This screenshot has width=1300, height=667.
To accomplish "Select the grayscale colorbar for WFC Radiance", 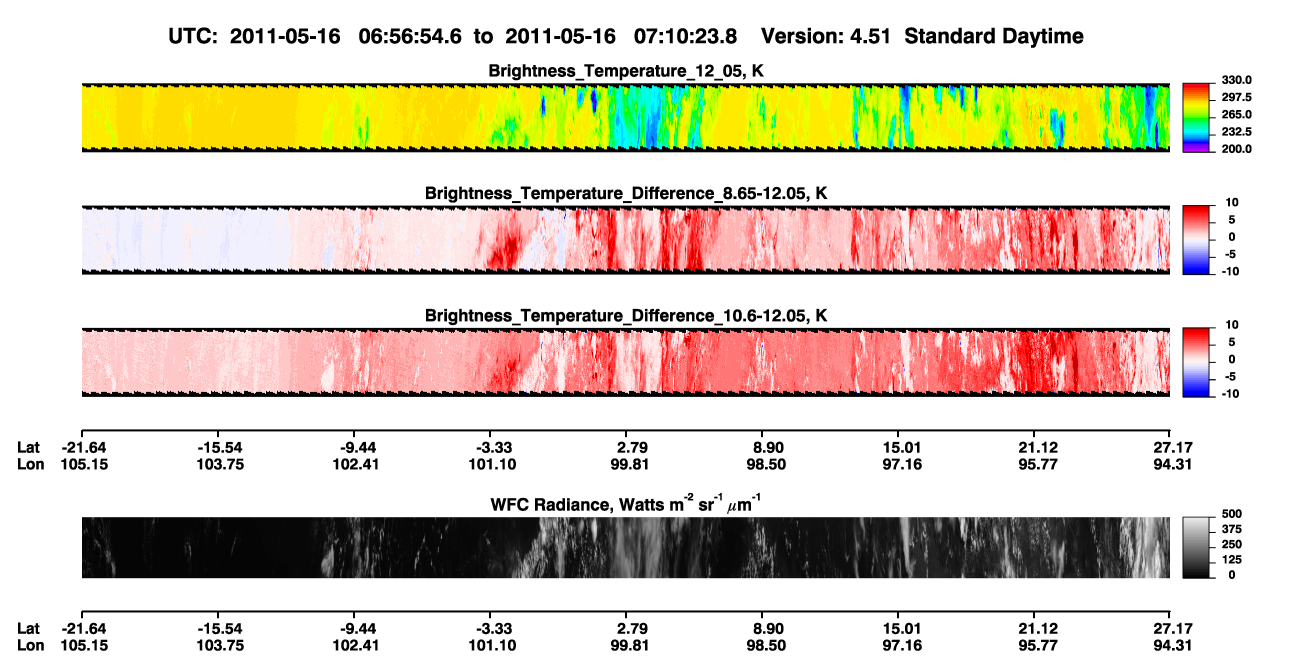I will pyautogui.click(x=1196, y=547).
